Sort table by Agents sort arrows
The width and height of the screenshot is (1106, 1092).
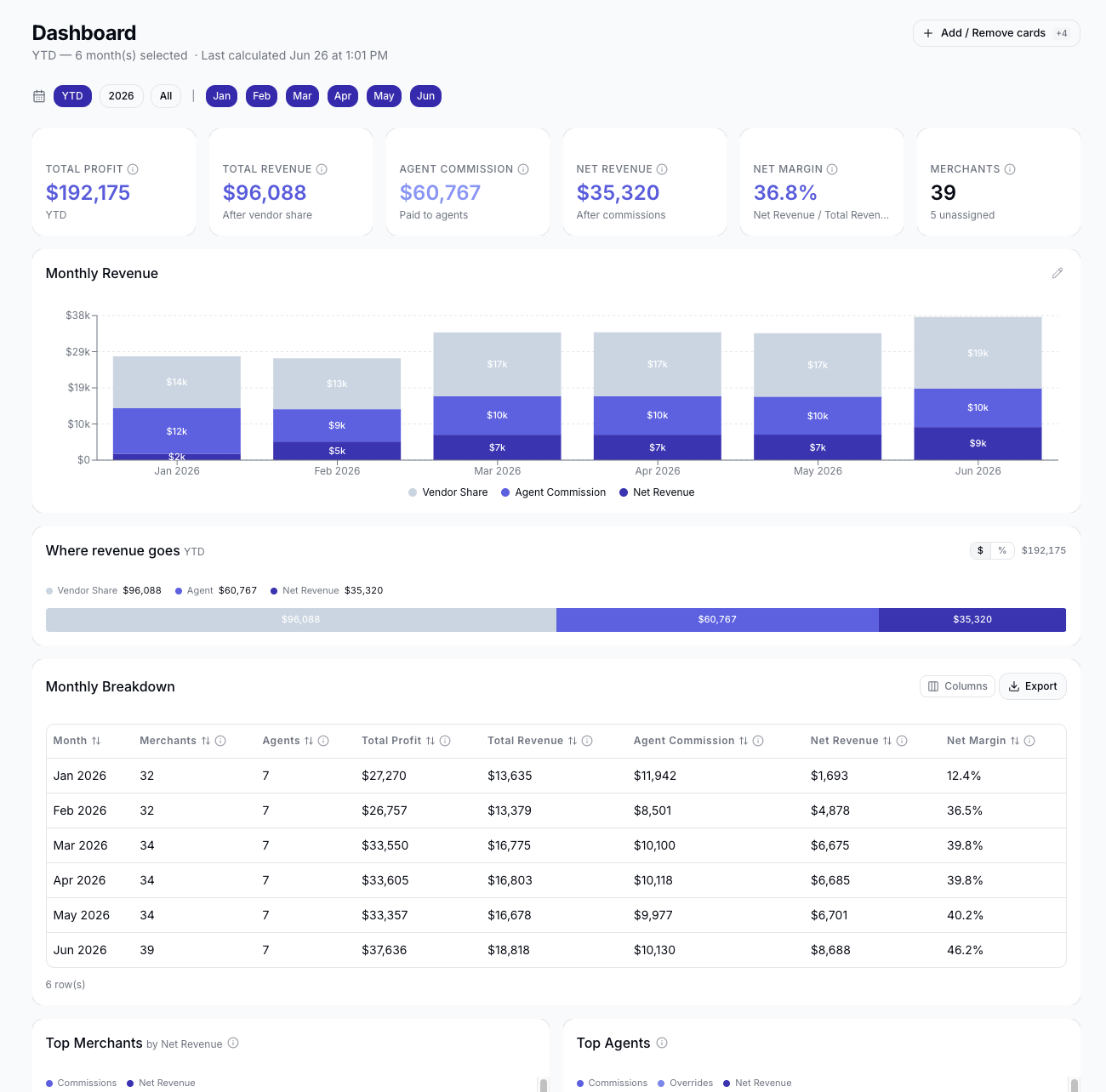pos(309,741)
